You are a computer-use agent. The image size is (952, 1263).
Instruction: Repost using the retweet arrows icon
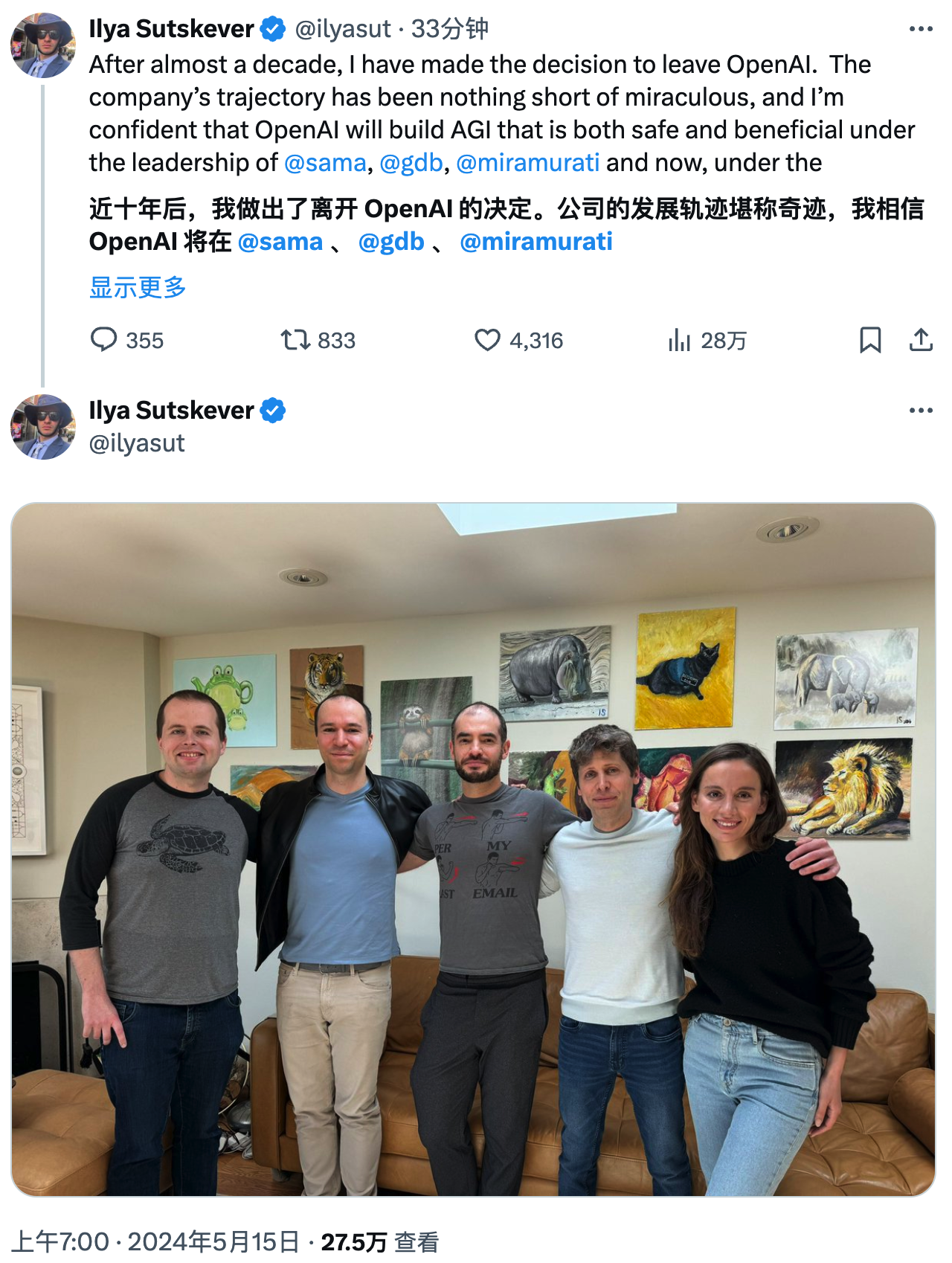(x=295, y=340)
